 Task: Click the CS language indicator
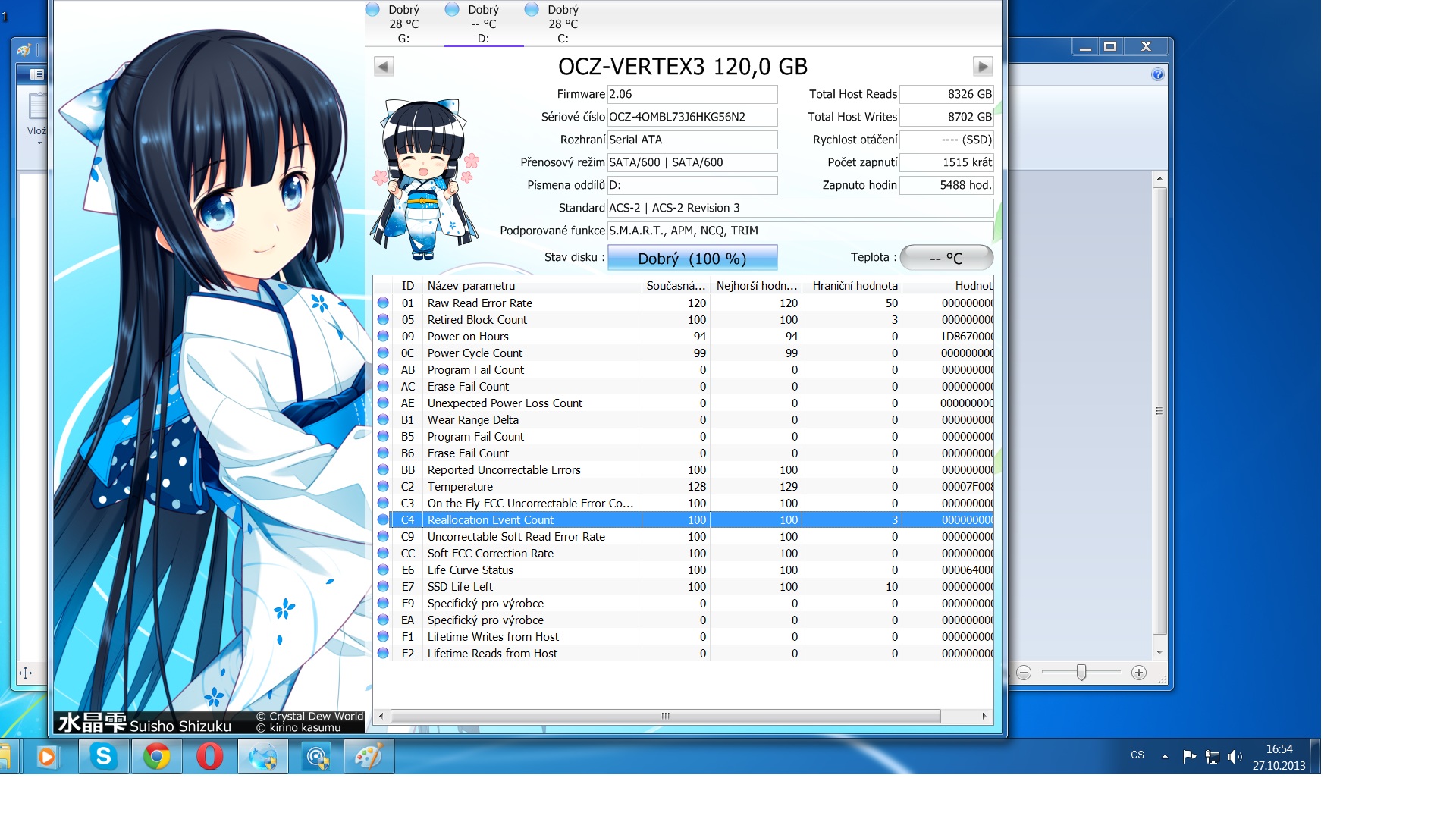pyautogui.click(x=1137, y=755)
